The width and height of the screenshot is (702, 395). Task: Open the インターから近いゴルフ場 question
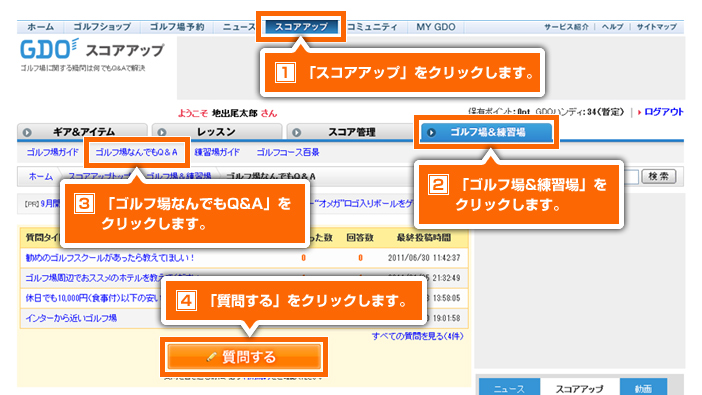pos(71,318)
